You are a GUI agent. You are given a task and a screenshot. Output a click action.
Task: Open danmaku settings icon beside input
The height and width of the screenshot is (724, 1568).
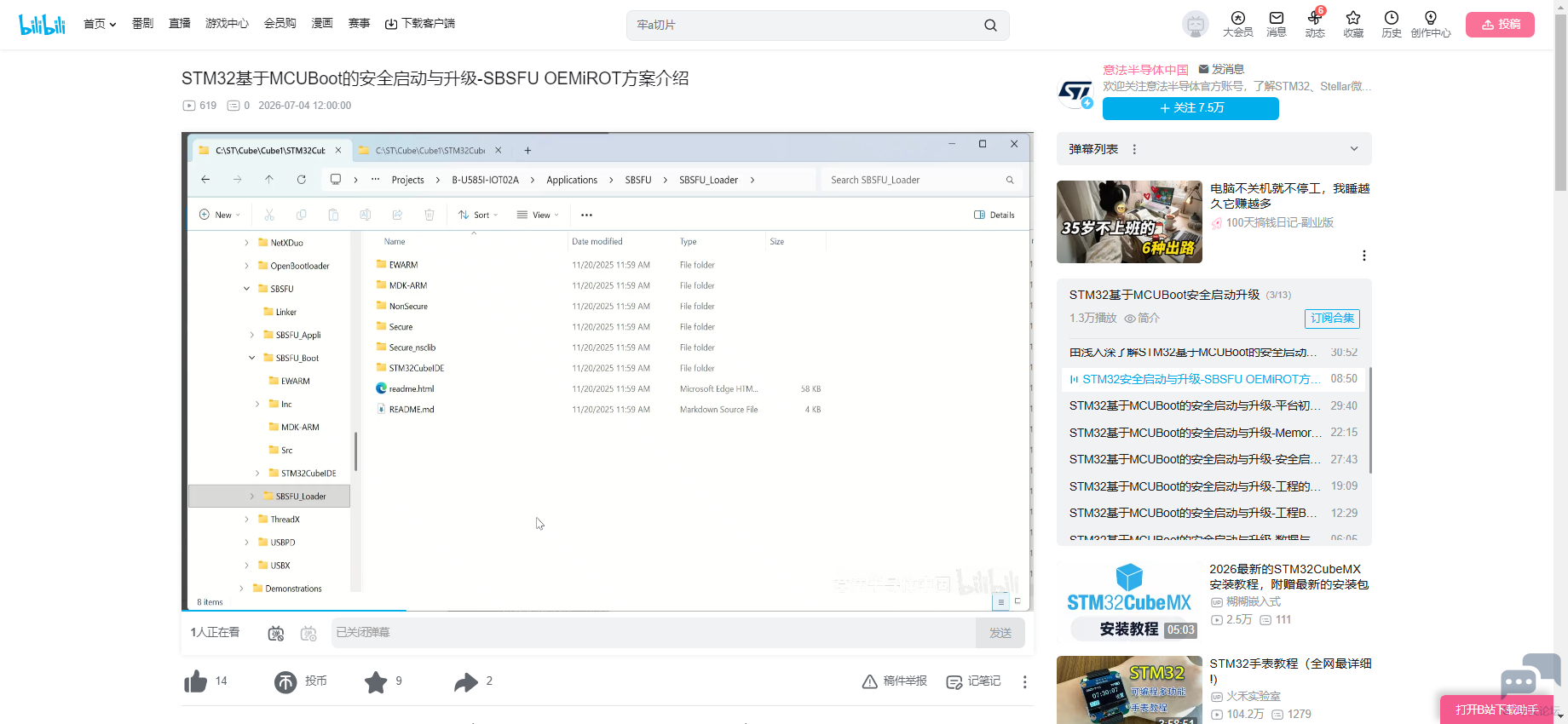308,633
